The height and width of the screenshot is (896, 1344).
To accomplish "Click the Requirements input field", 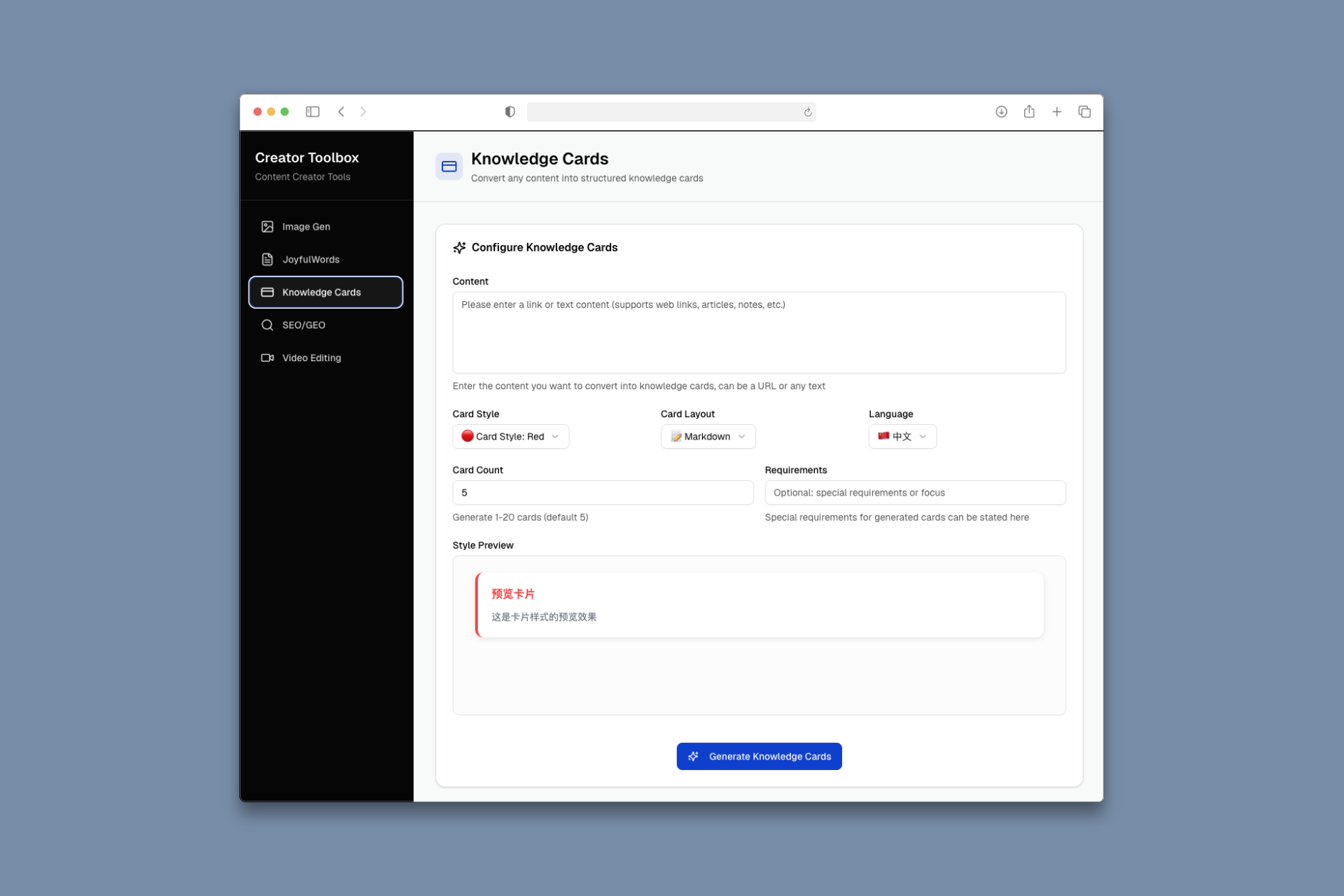I will pos(914,492).
